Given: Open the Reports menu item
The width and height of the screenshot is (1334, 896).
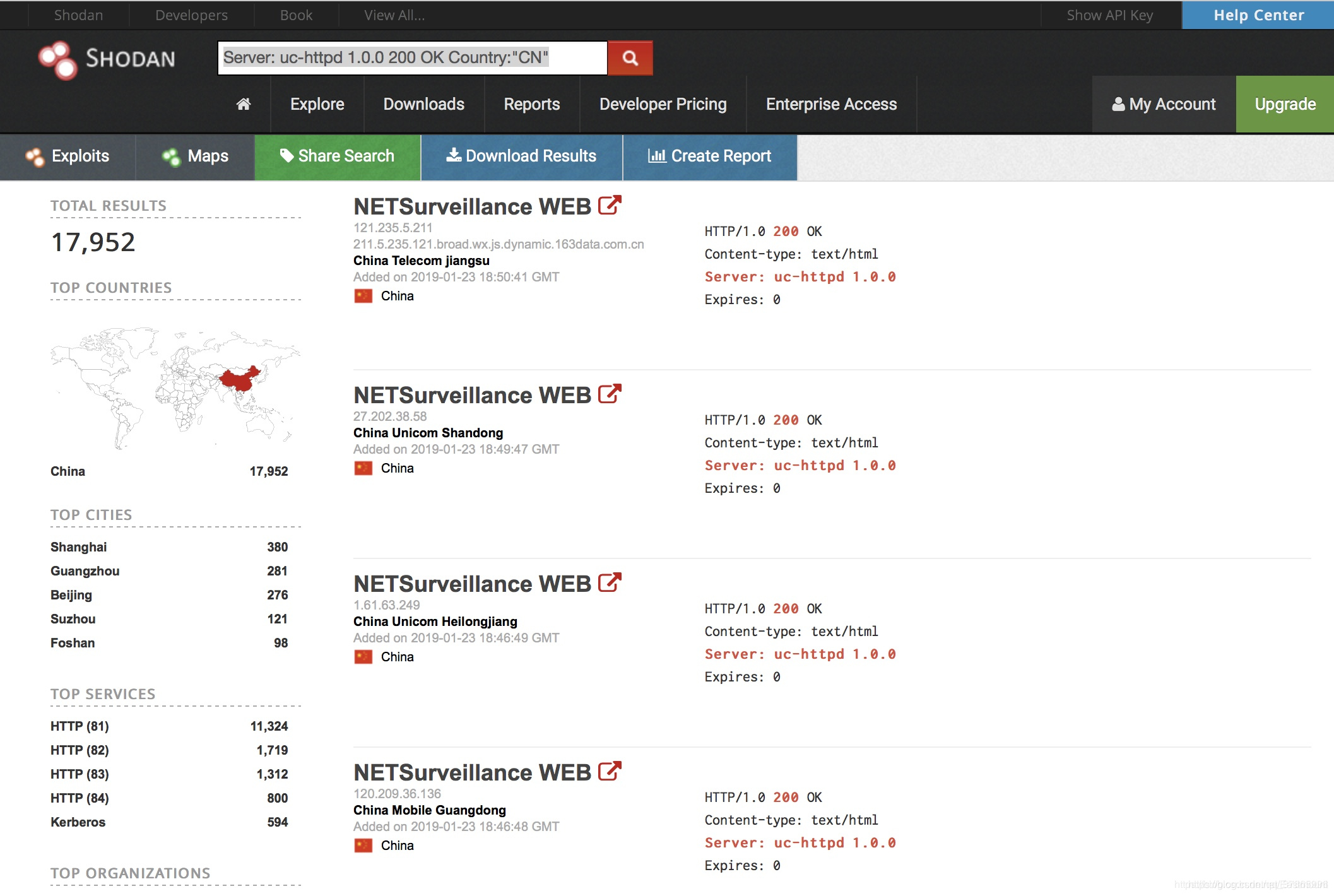Looking at the screenshot, I should click(532, 104).
